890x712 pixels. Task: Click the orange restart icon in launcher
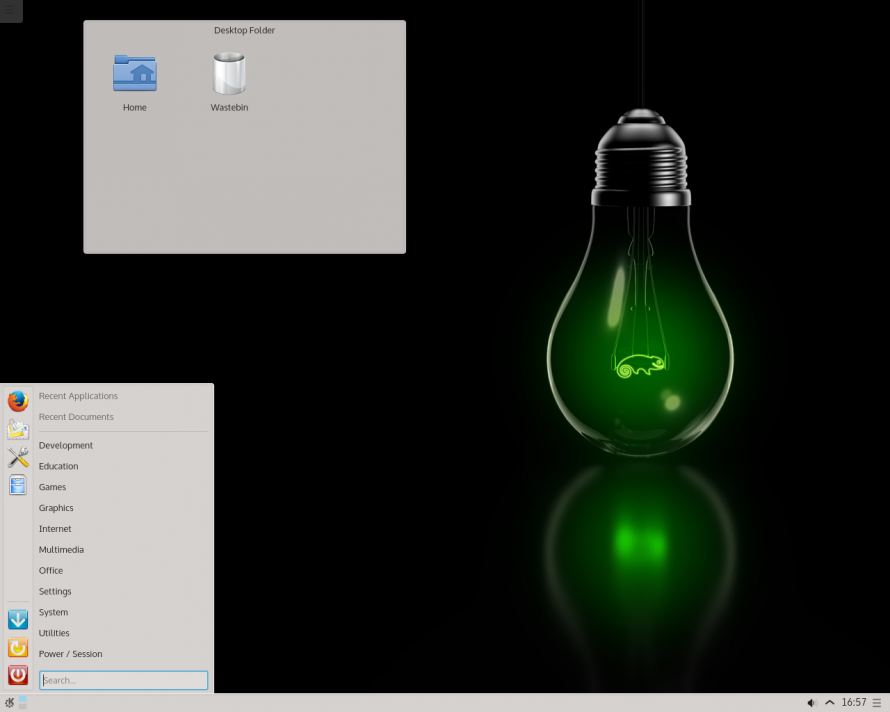(x=18, y=648)
